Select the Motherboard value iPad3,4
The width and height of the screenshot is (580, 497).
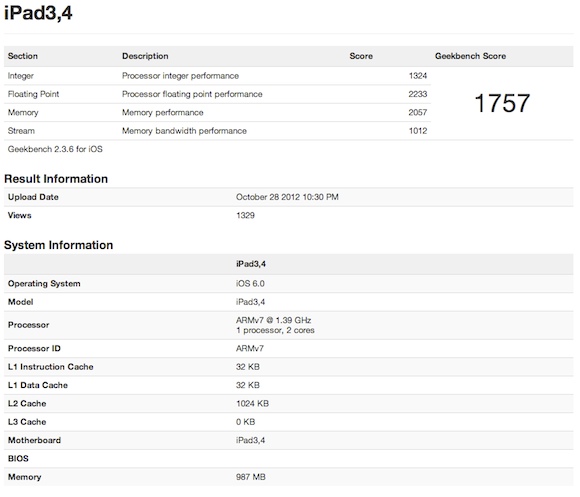pos(250,440)
